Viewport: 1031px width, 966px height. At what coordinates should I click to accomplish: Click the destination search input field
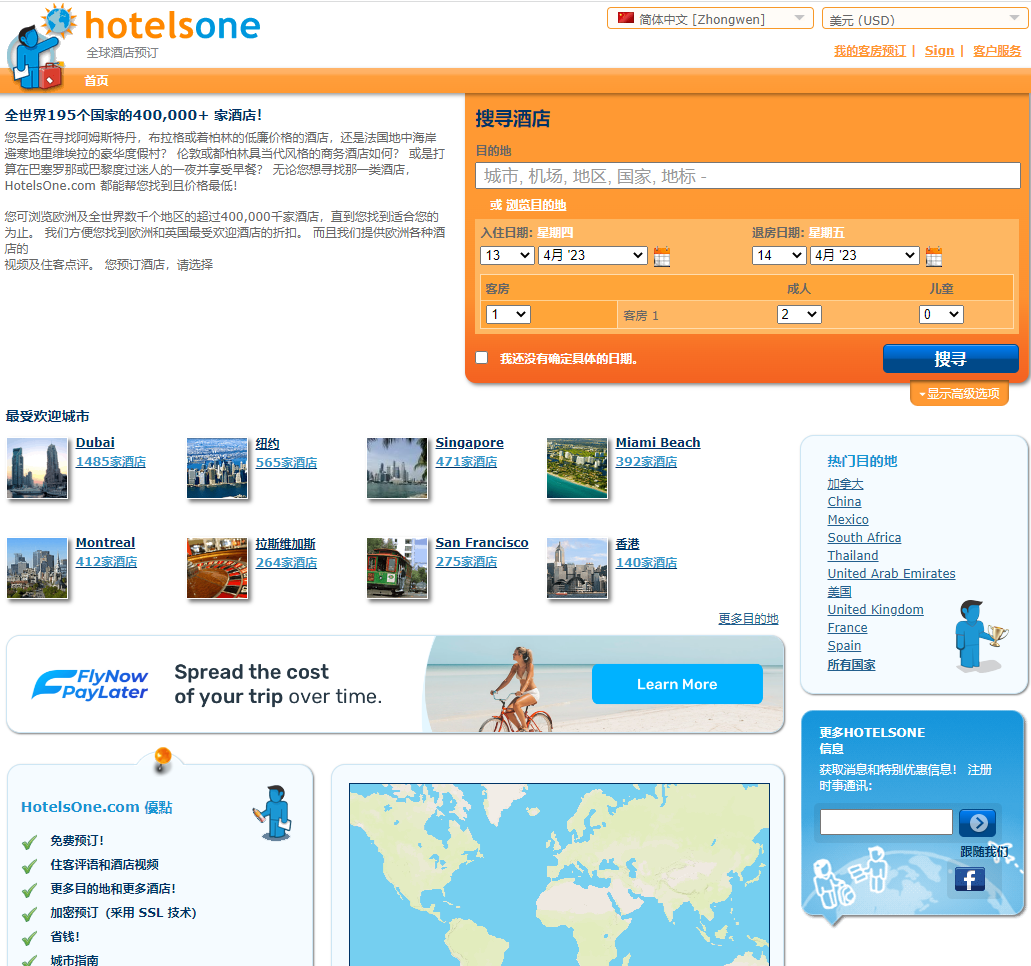coord(747,176)
